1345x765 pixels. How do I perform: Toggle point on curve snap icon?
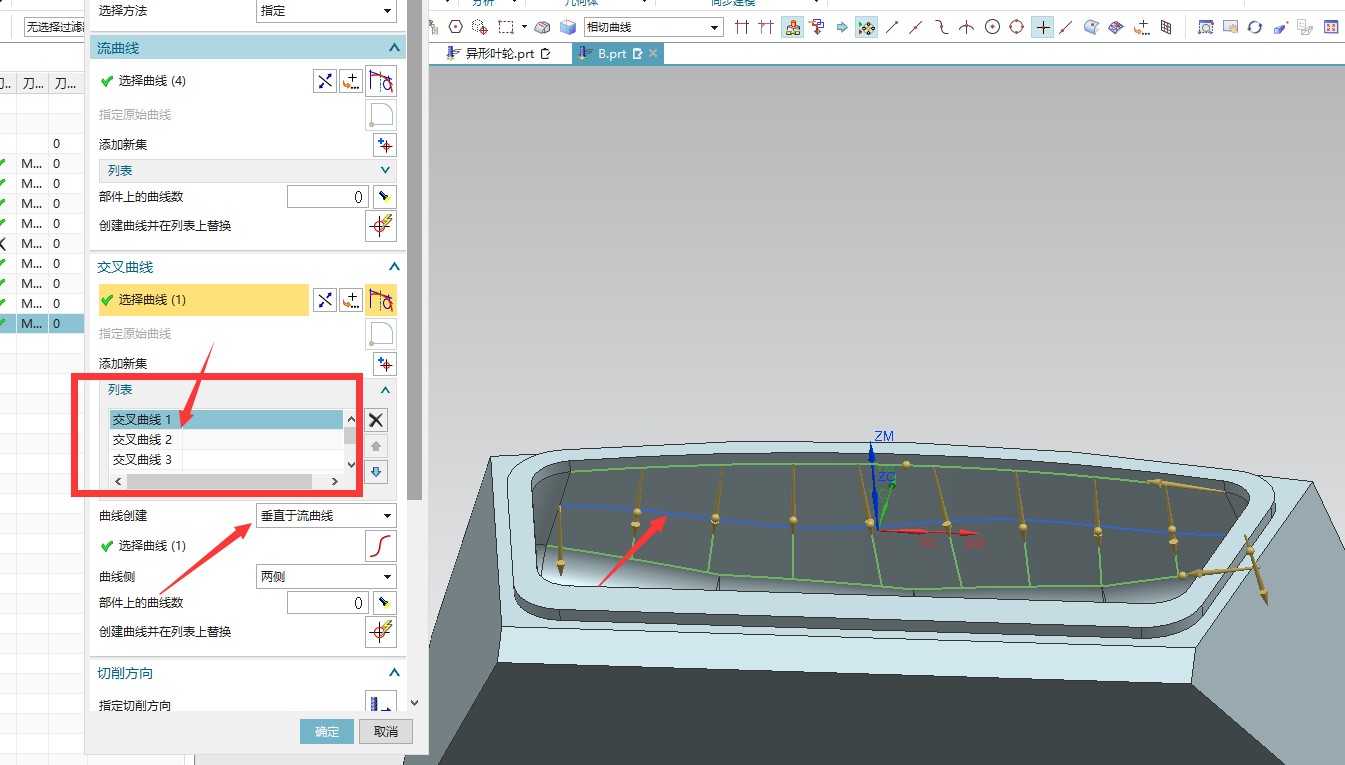[1067, 27]
